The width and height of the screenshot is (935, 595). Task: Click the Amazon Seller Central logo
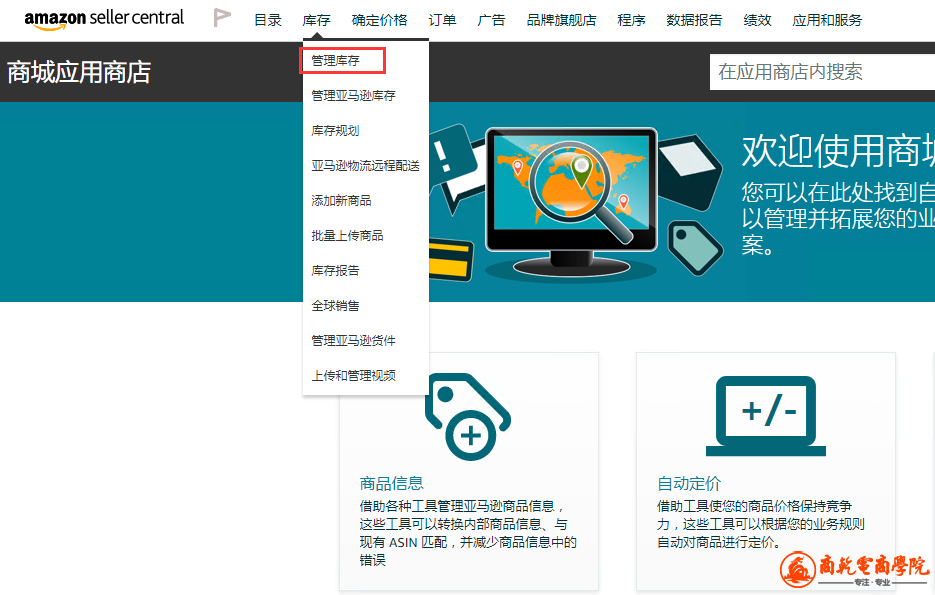click(104, 19)
